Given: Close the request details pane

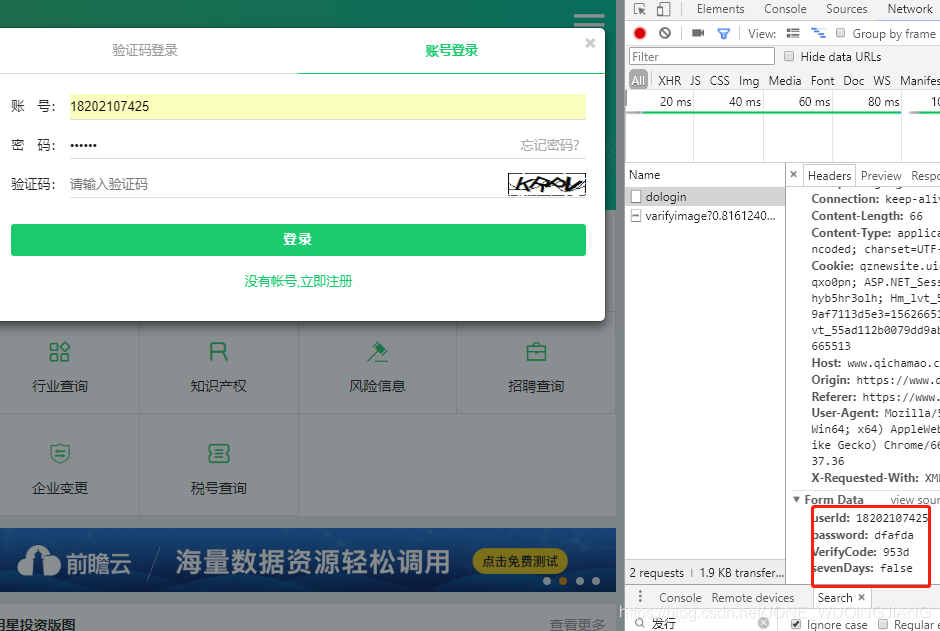Looking at the screenshot, I should tap(793, 174).
